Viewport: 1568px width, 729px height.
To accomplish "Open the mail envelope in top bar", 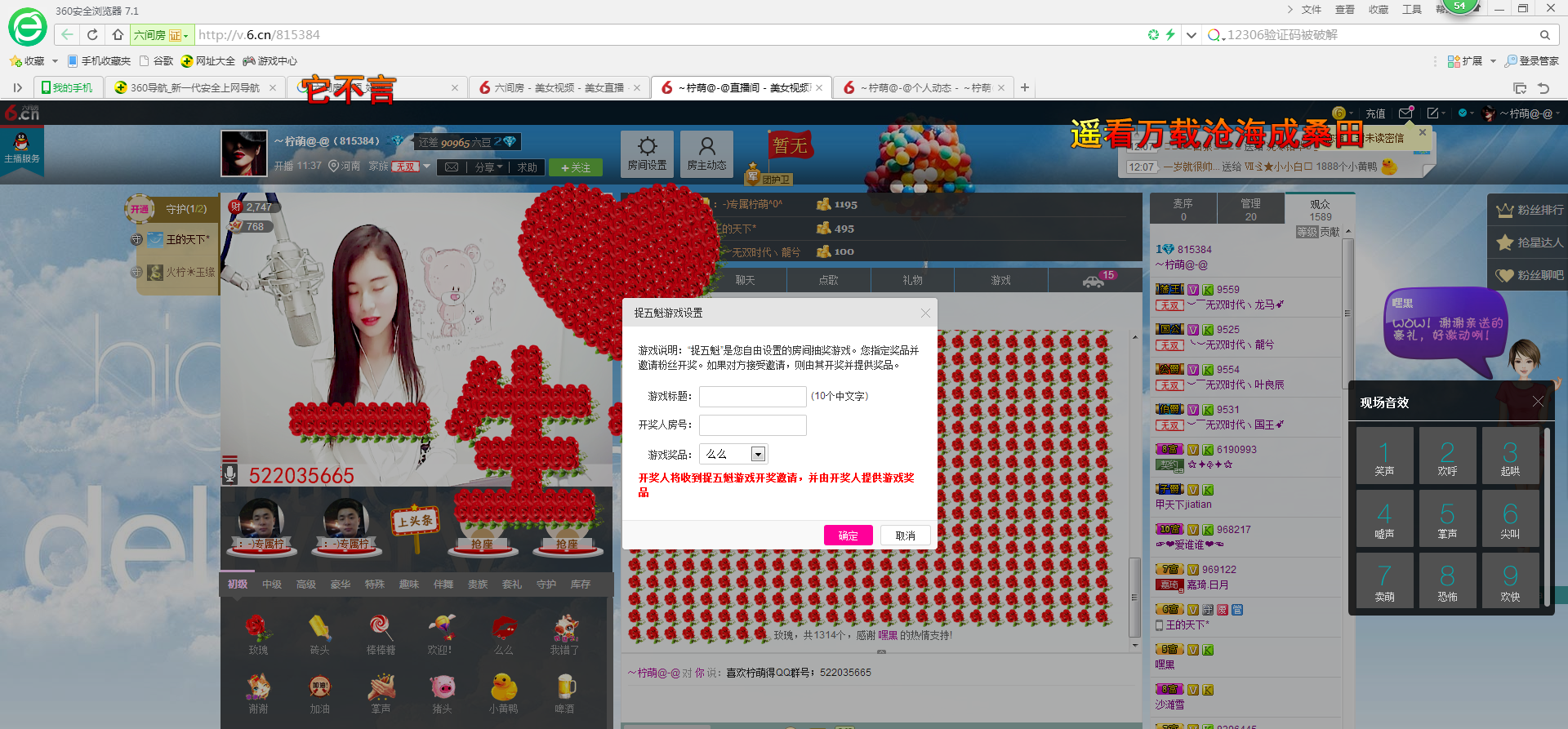I will point(1405,113).
